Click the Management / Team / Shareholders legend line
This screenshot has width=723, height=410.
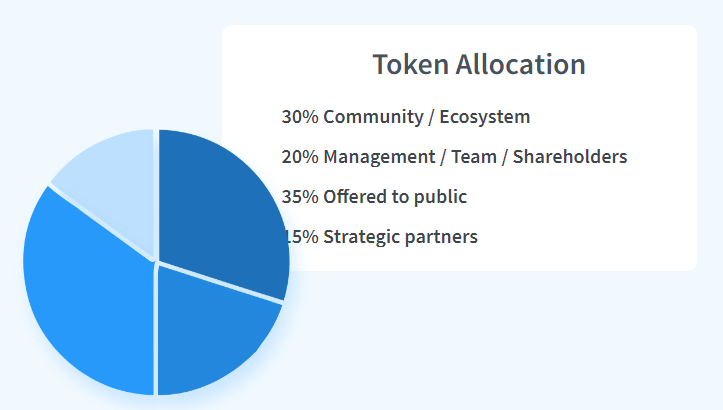coord(454,157)
